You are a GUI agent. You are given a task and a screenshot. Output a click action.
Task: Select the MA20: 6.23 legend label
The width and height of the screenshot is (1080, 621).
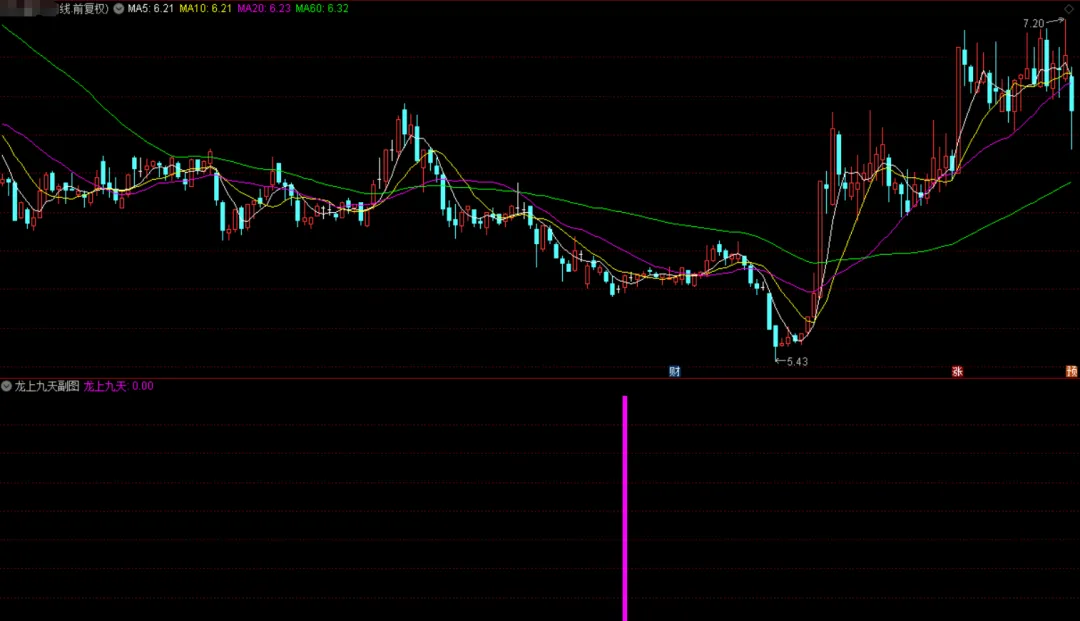coord(264,9)
